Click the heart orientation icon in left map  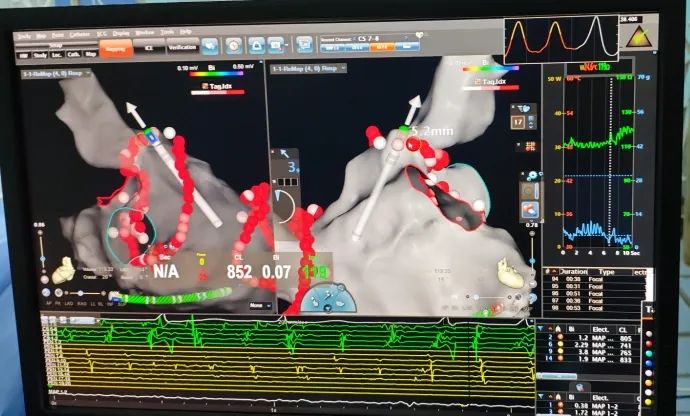pyautogui.click(x=66, y=270)
